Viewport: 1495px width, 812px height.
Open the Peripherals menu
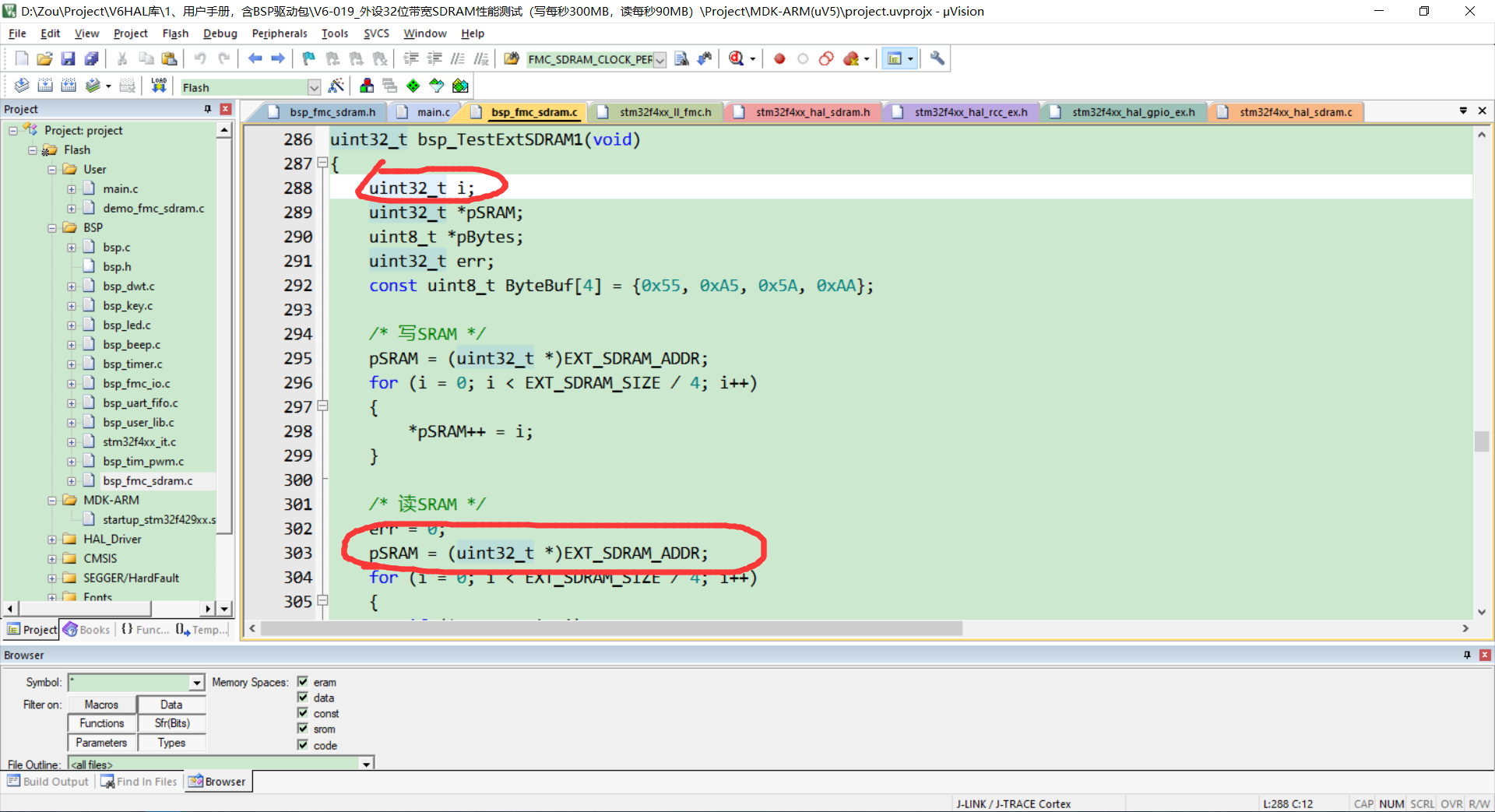click(280, 33)
